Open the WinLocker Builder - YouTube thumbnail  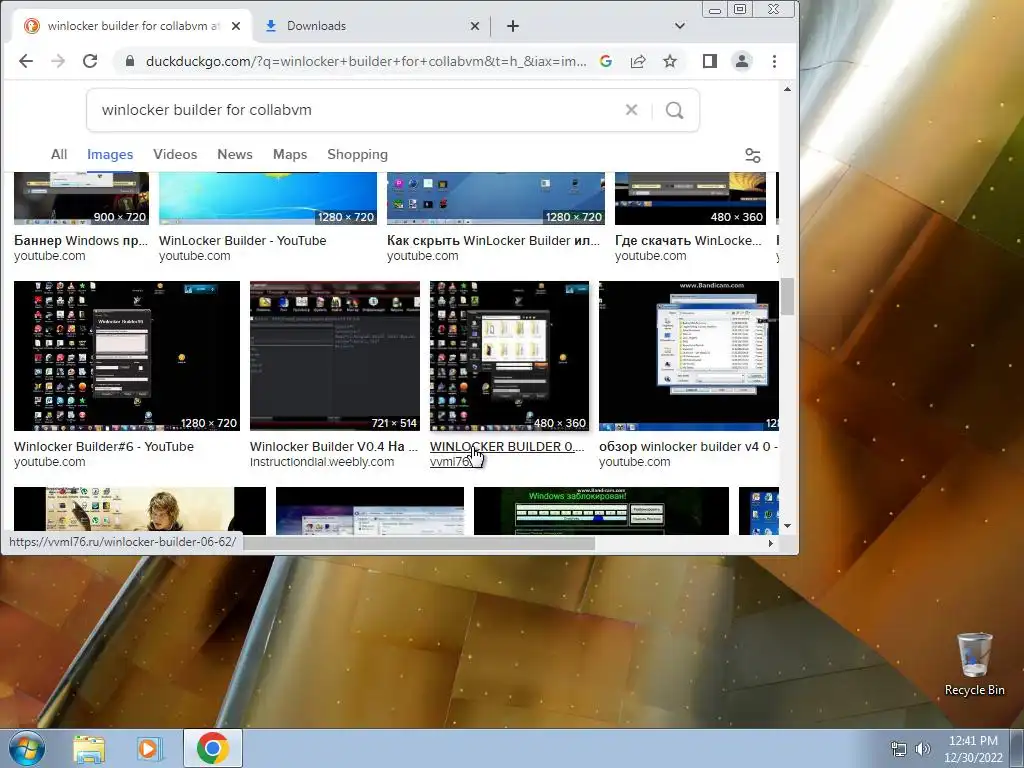pyautogui.click(x=268, y=199)
